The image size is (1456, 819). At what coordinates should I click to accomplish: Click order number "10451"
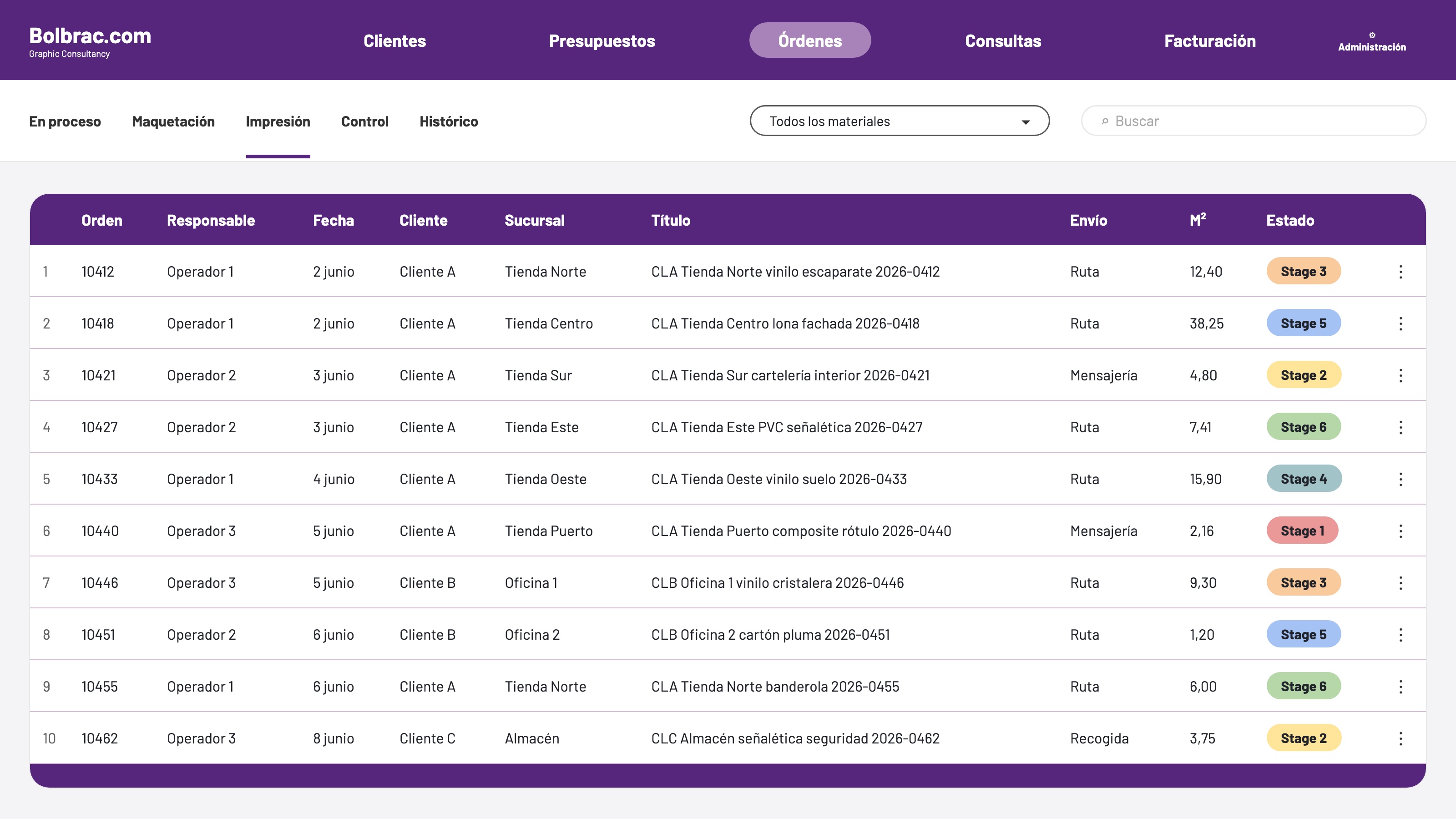[x=98, y=635]
